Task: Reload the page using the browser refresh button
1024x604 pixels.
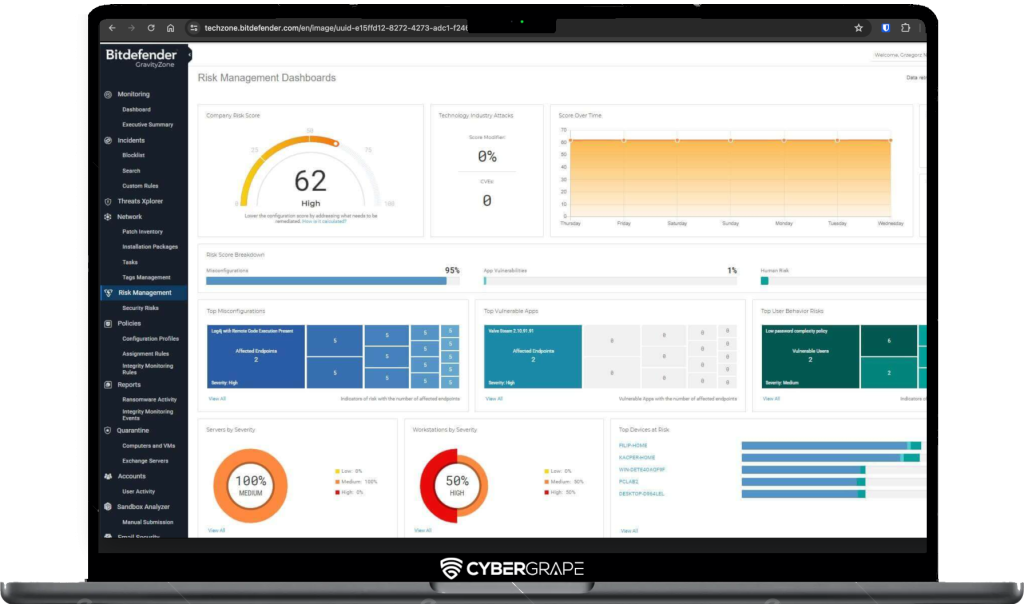Action: 151,28
